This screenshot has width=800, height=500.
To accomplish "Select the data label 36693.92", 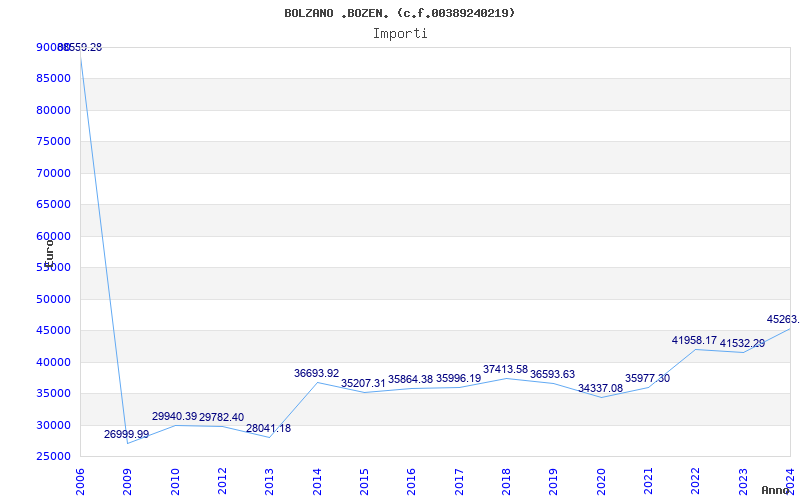I will (x=316, y=373).
